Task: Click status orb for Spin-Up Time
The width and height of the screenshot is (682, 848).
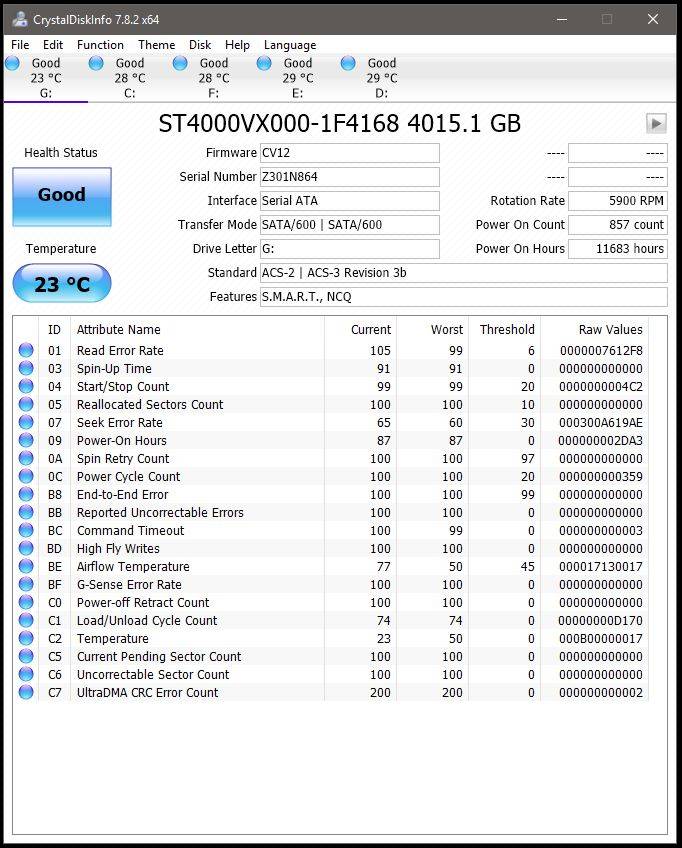Action: 26,368
